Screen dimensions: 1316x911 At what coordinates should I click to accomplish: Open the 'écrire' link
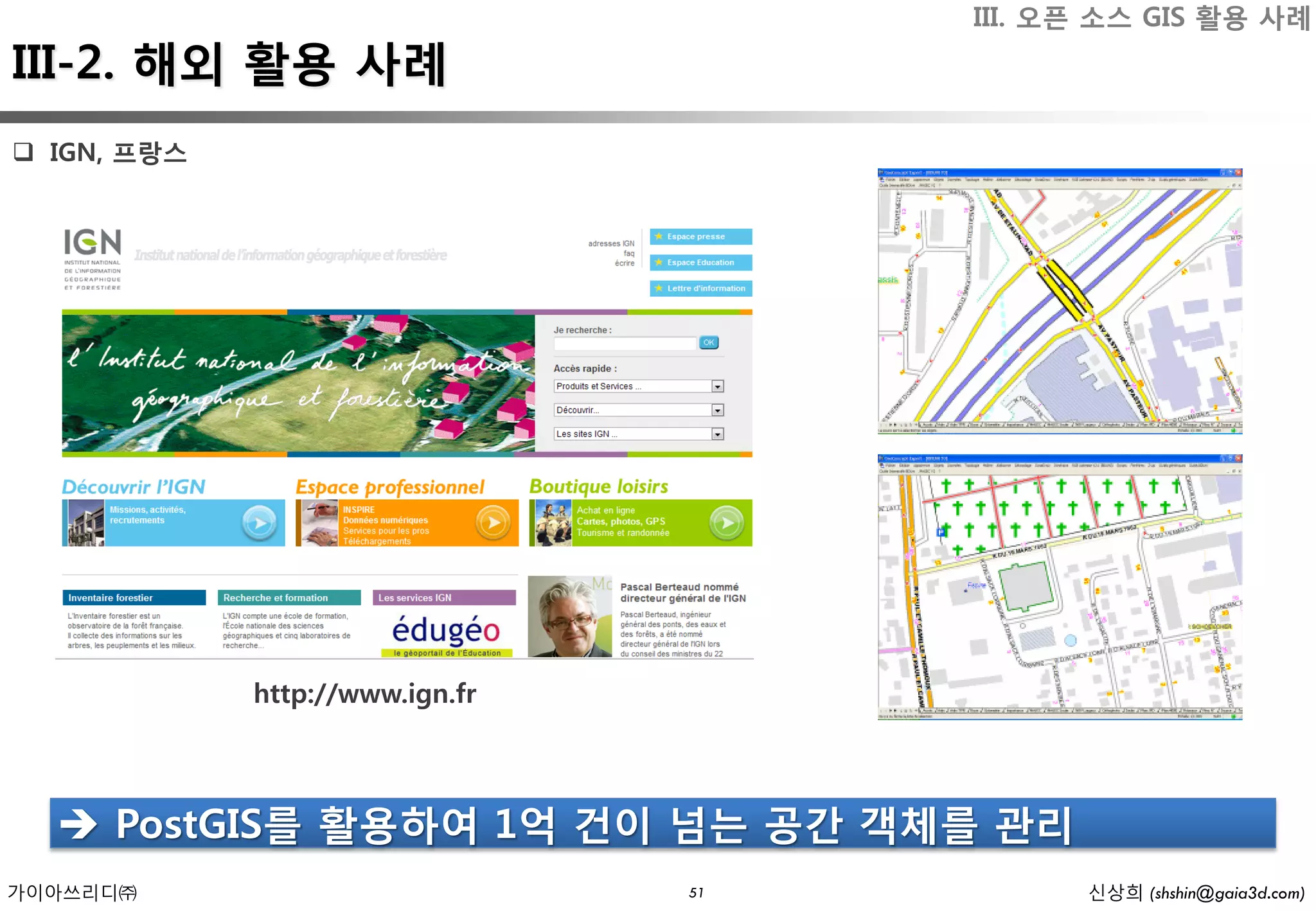625,263
